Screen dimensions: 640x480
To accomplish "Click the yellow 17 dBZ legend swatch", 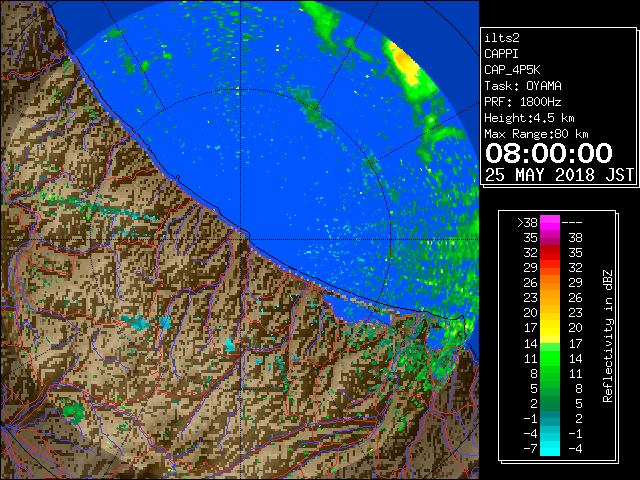I will point(550,328).
